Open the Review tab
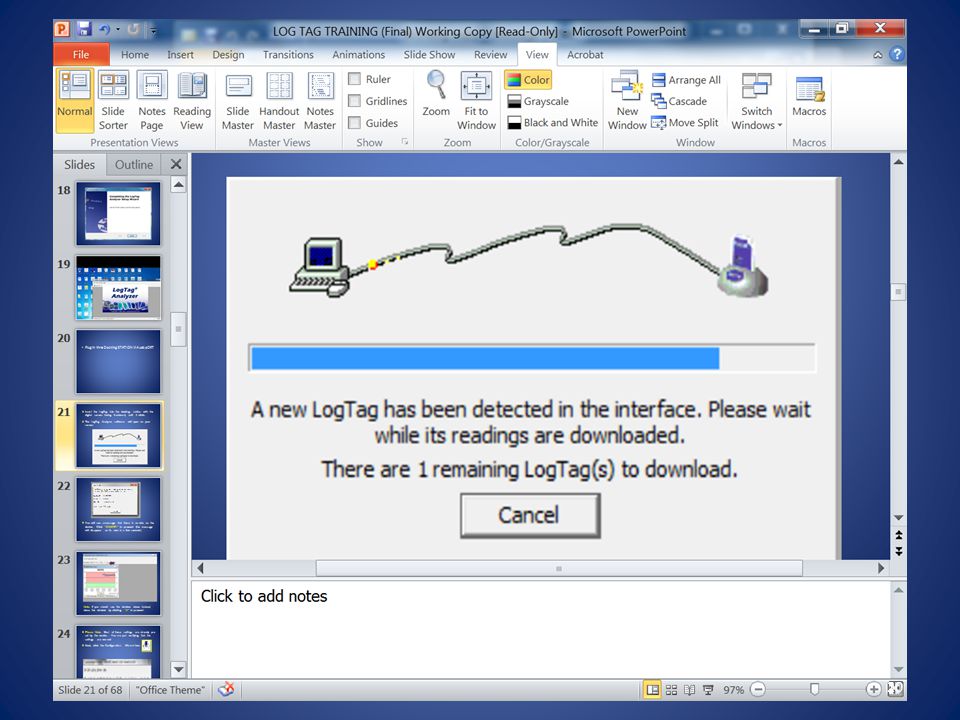The width and height of the screenshot is (960, 720). (x=490, y=54)
